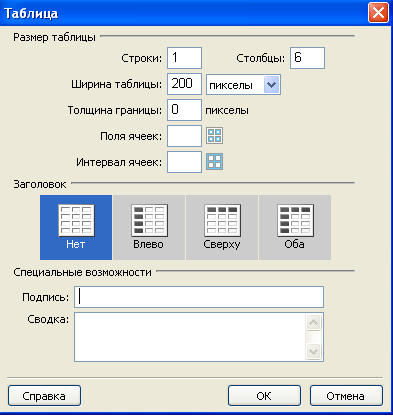This screenshot has width=393, height=416.
Task: Click into the 'Строки' rows field
Action: tap(184, 58)
